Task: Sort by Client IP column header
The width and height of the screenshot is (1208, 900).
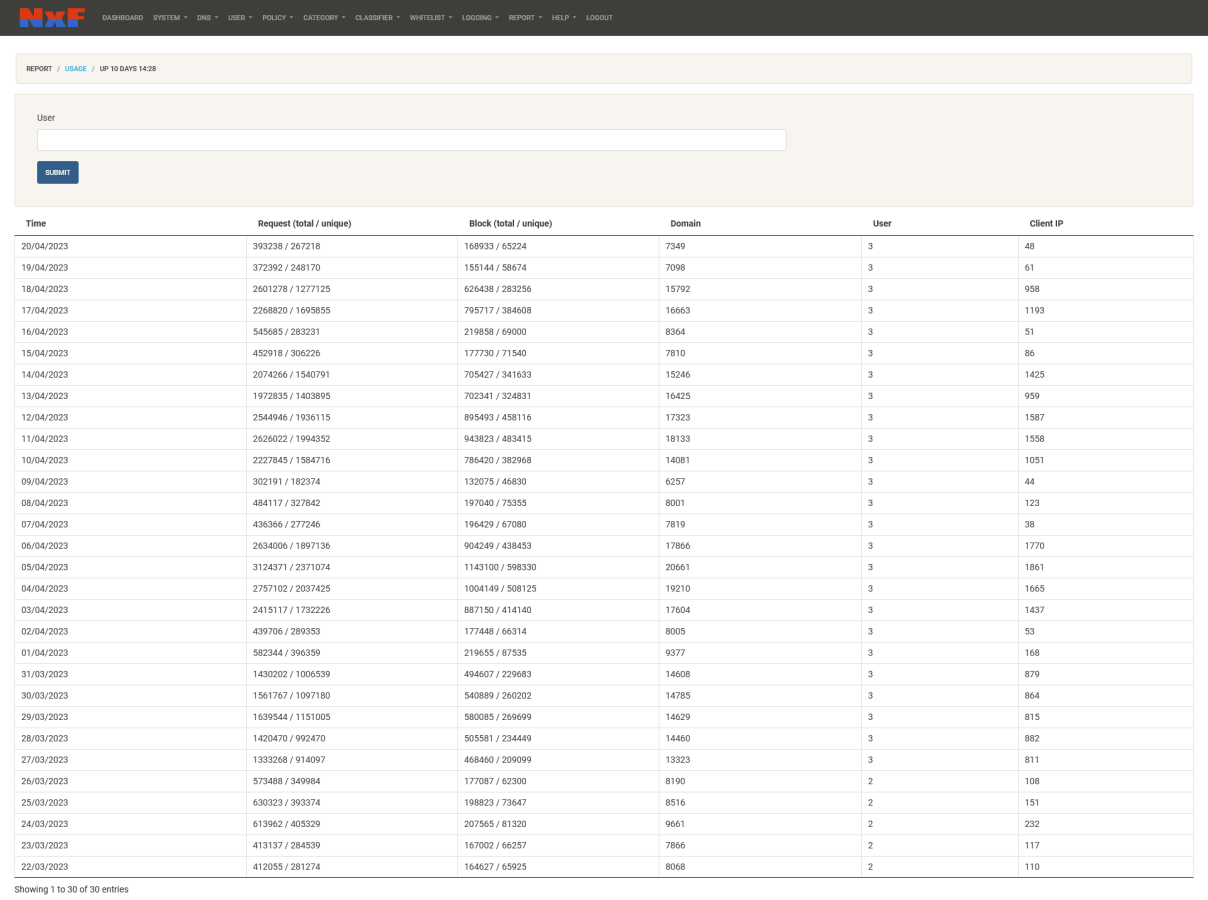Action: [x=1046, y=224]
